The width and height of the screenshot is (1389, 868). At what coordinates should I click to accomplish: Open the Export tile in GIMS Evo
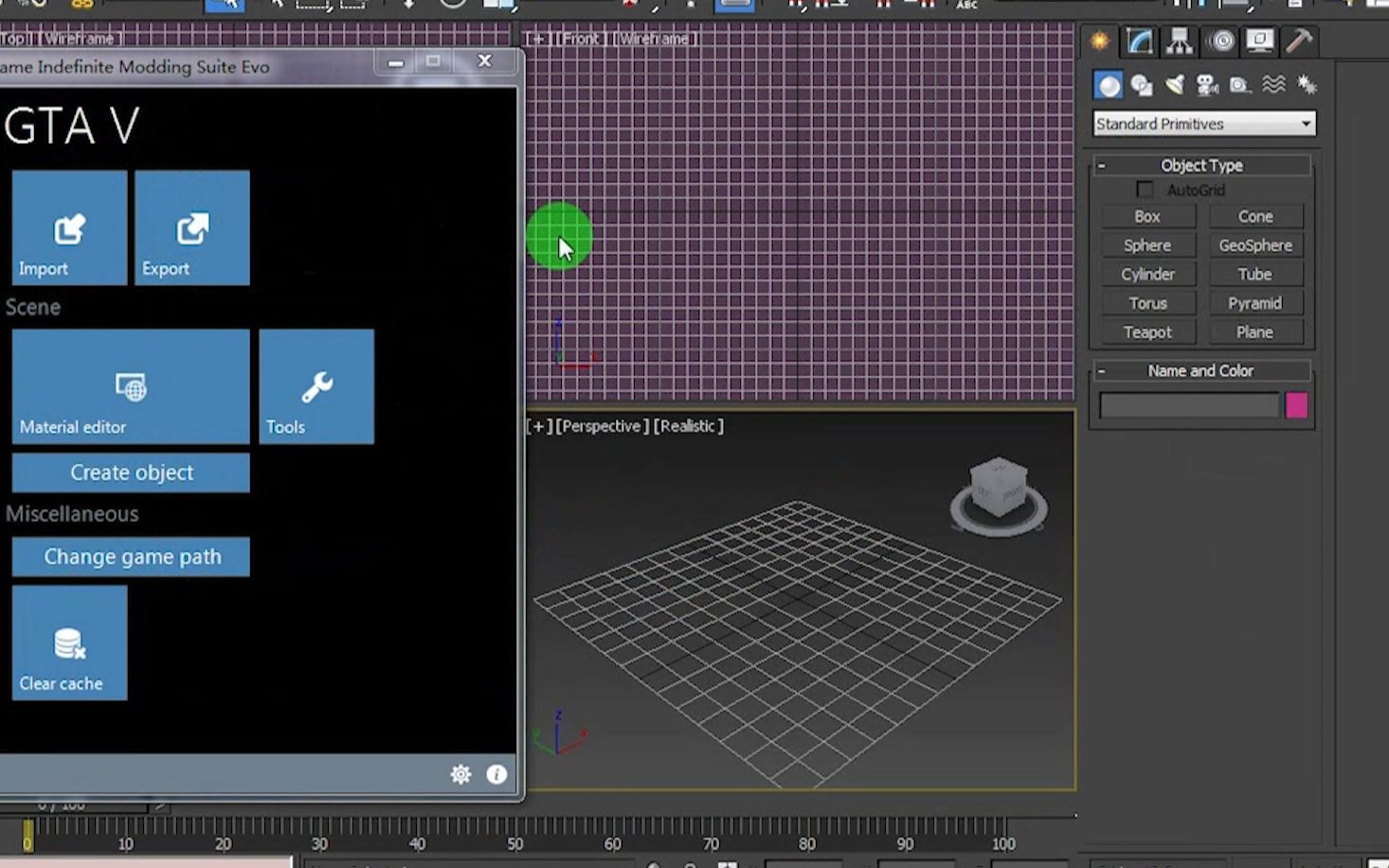point(192,227)
